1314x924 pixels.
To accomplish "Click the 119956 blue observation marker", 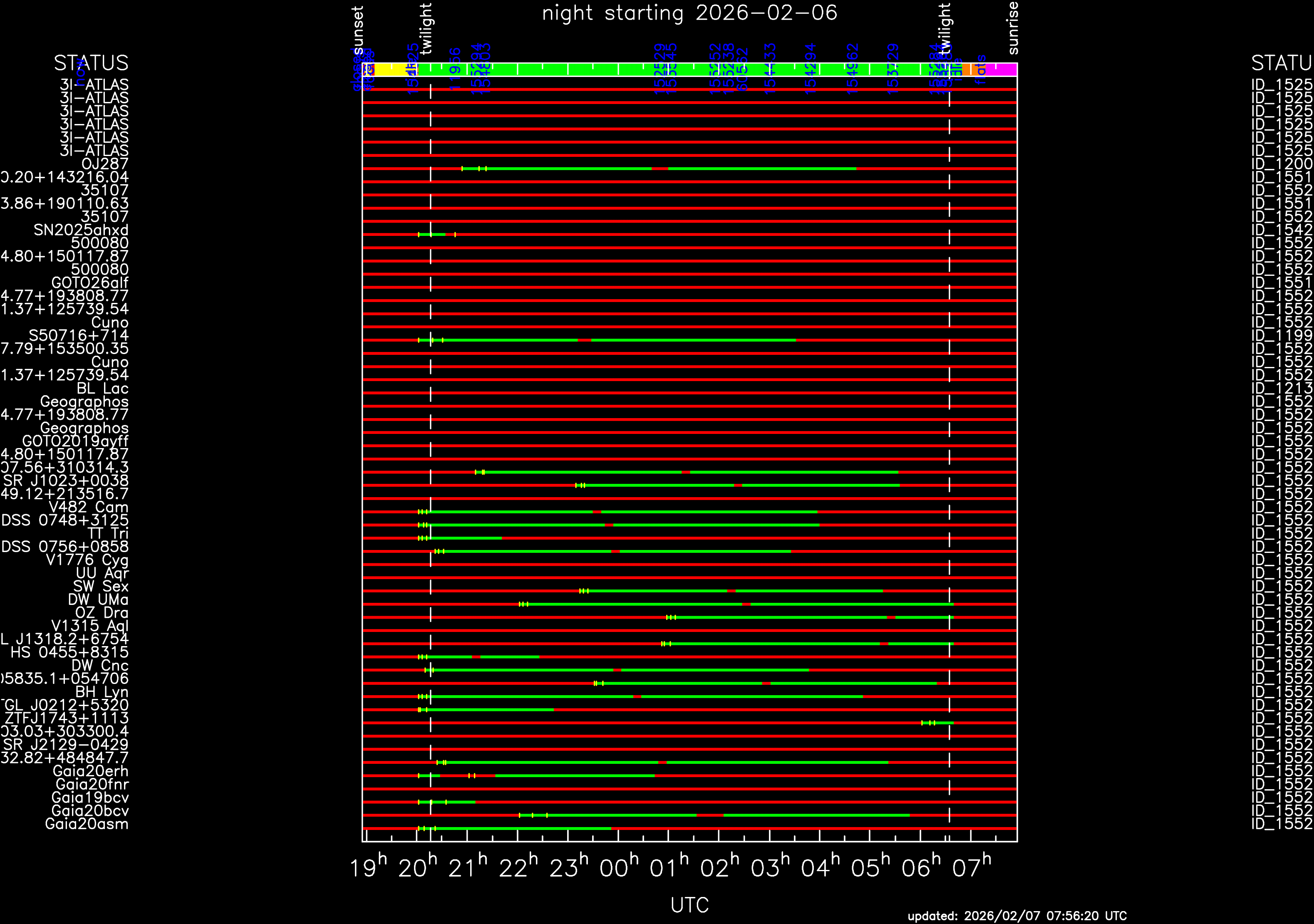I will coord(455,69).
